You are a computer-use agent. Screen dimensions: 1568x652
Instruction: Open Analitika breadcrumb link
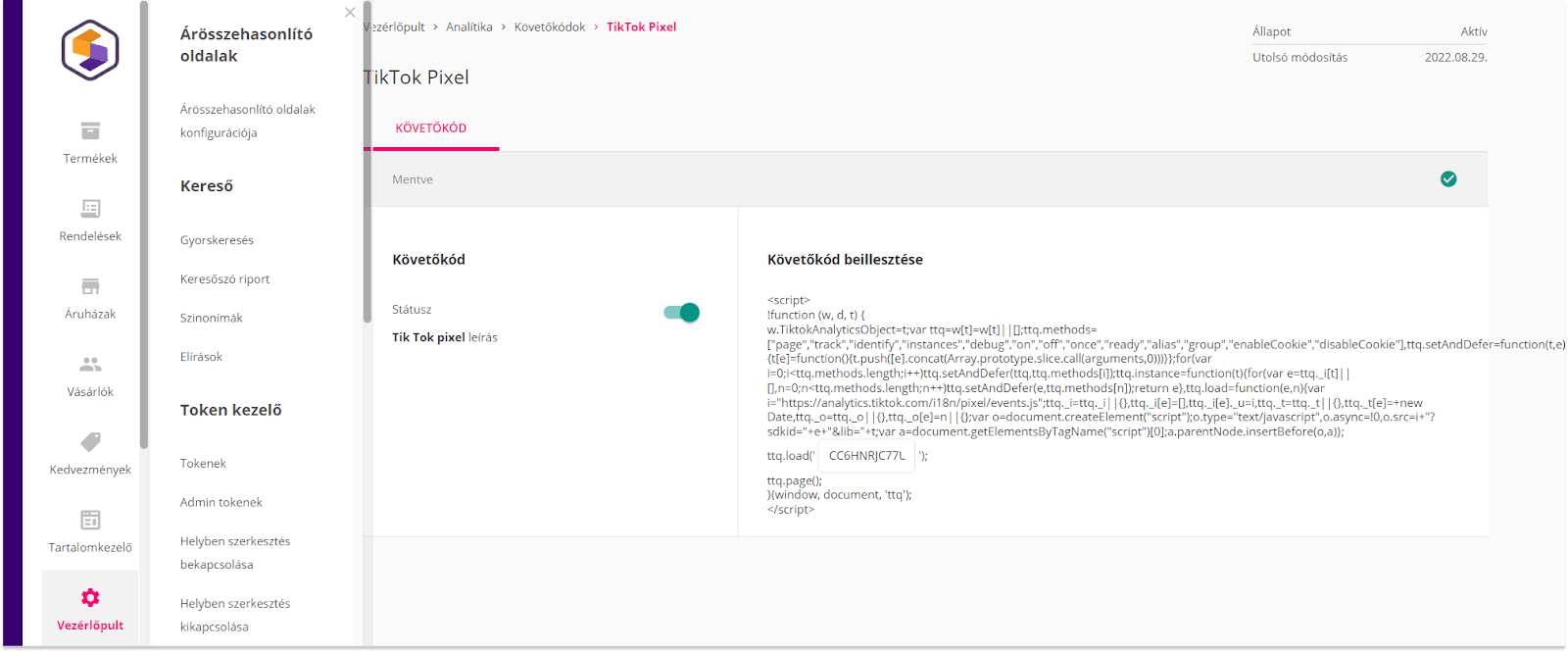coord(469,27)
